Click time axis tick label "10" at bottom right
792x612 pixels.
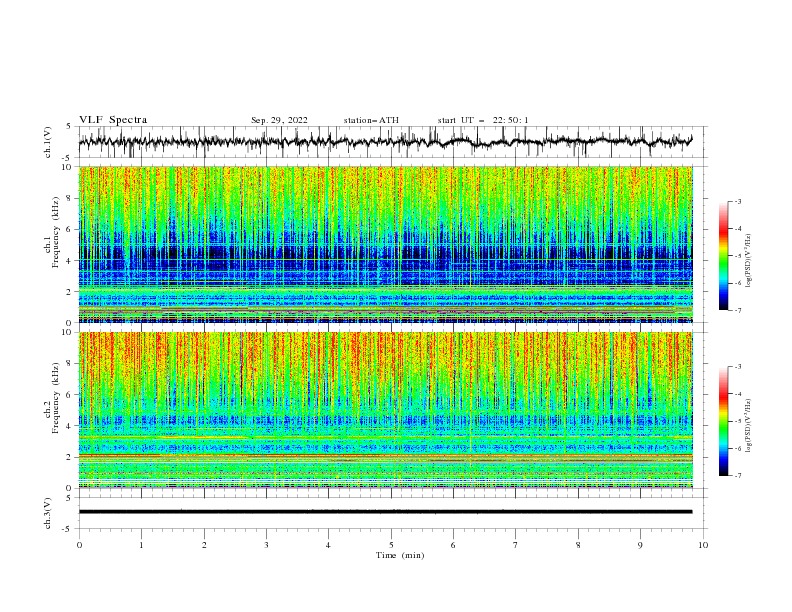pos(703,545)
